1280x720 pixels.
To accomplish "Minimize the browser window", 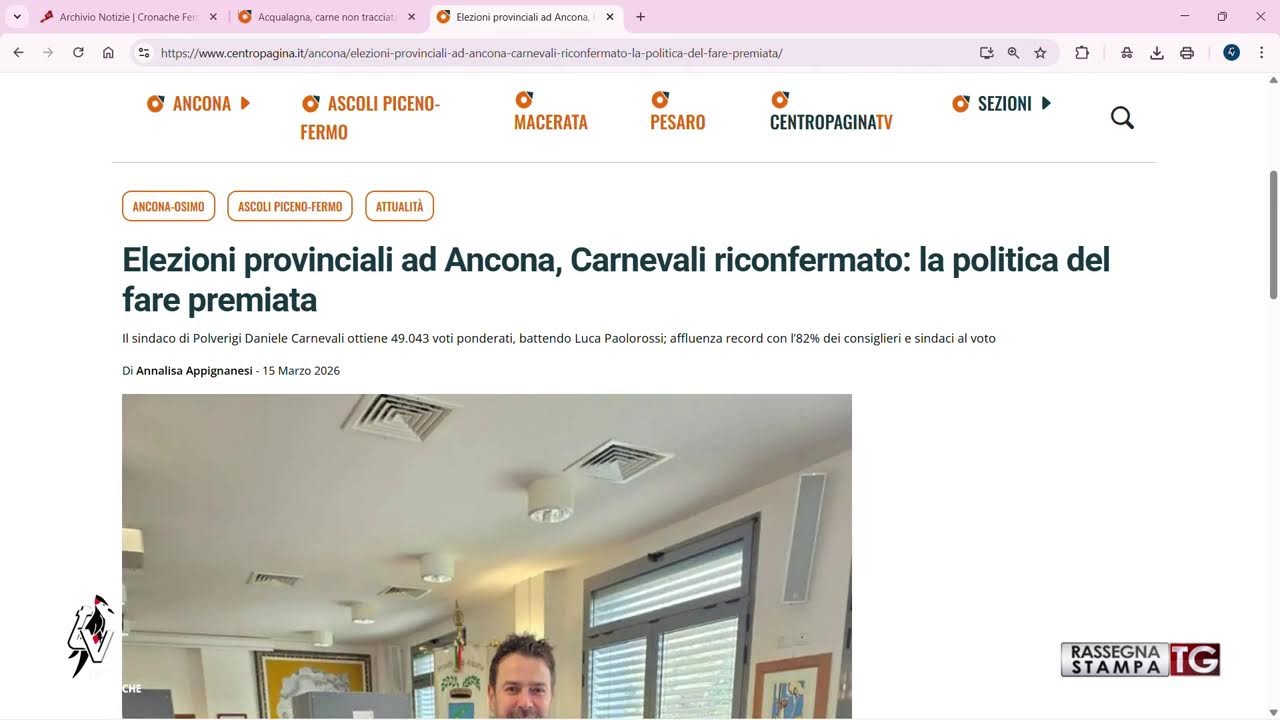I will point(1185,17).
